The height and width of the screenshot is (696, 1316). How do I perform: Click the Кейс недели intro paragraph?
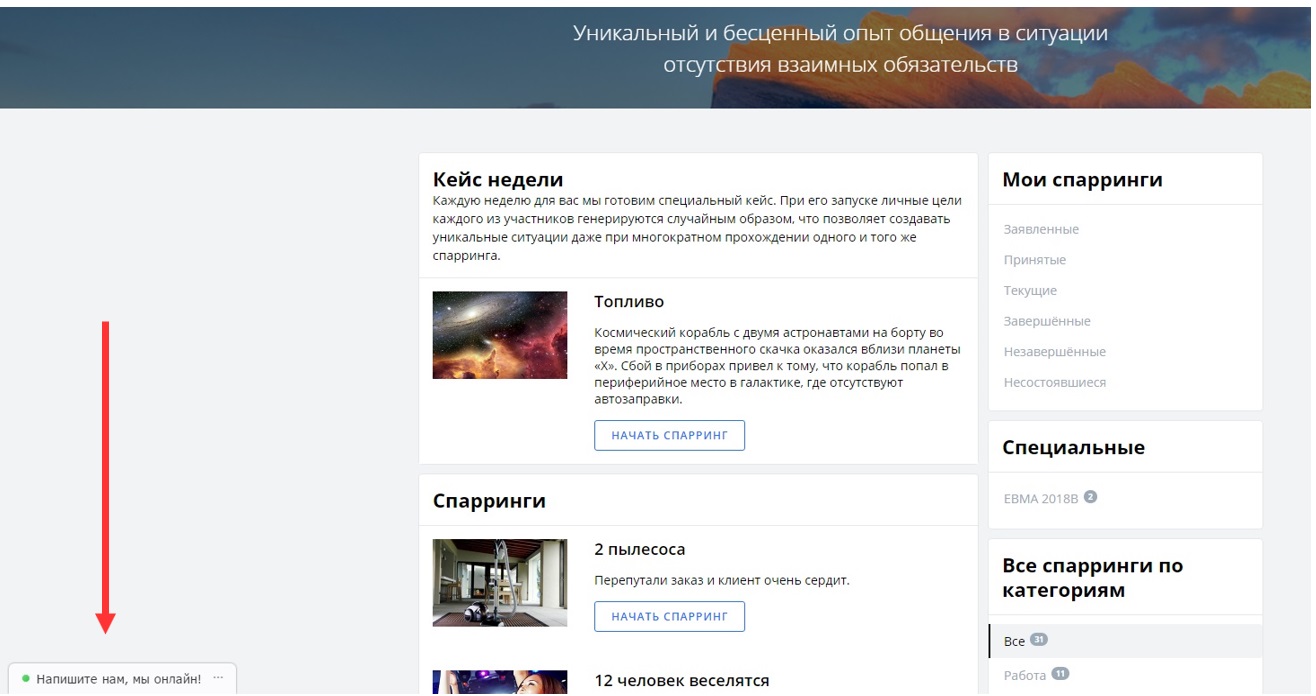pos(697,228)
